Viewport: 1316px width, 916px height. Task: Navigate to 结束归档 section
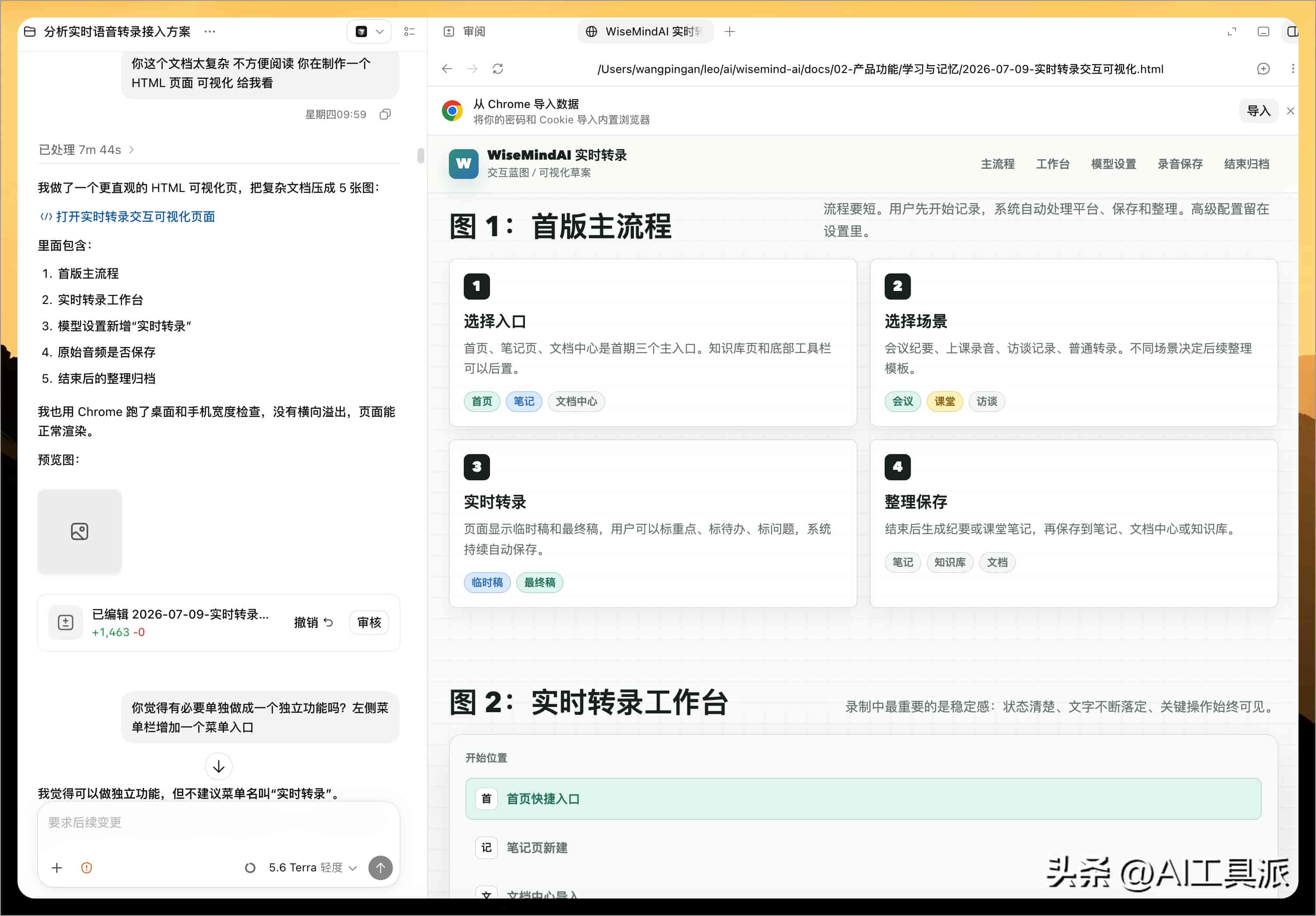click(x=1246, y=164)
